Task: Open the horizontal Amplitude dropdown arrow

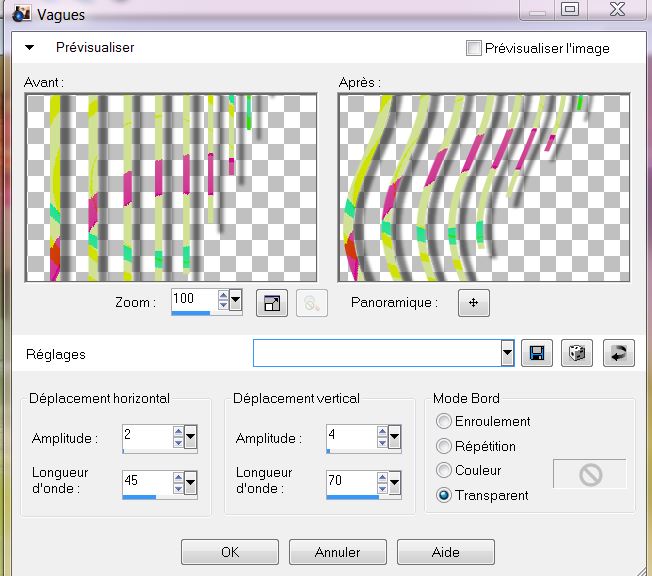Action: [190, 437]
